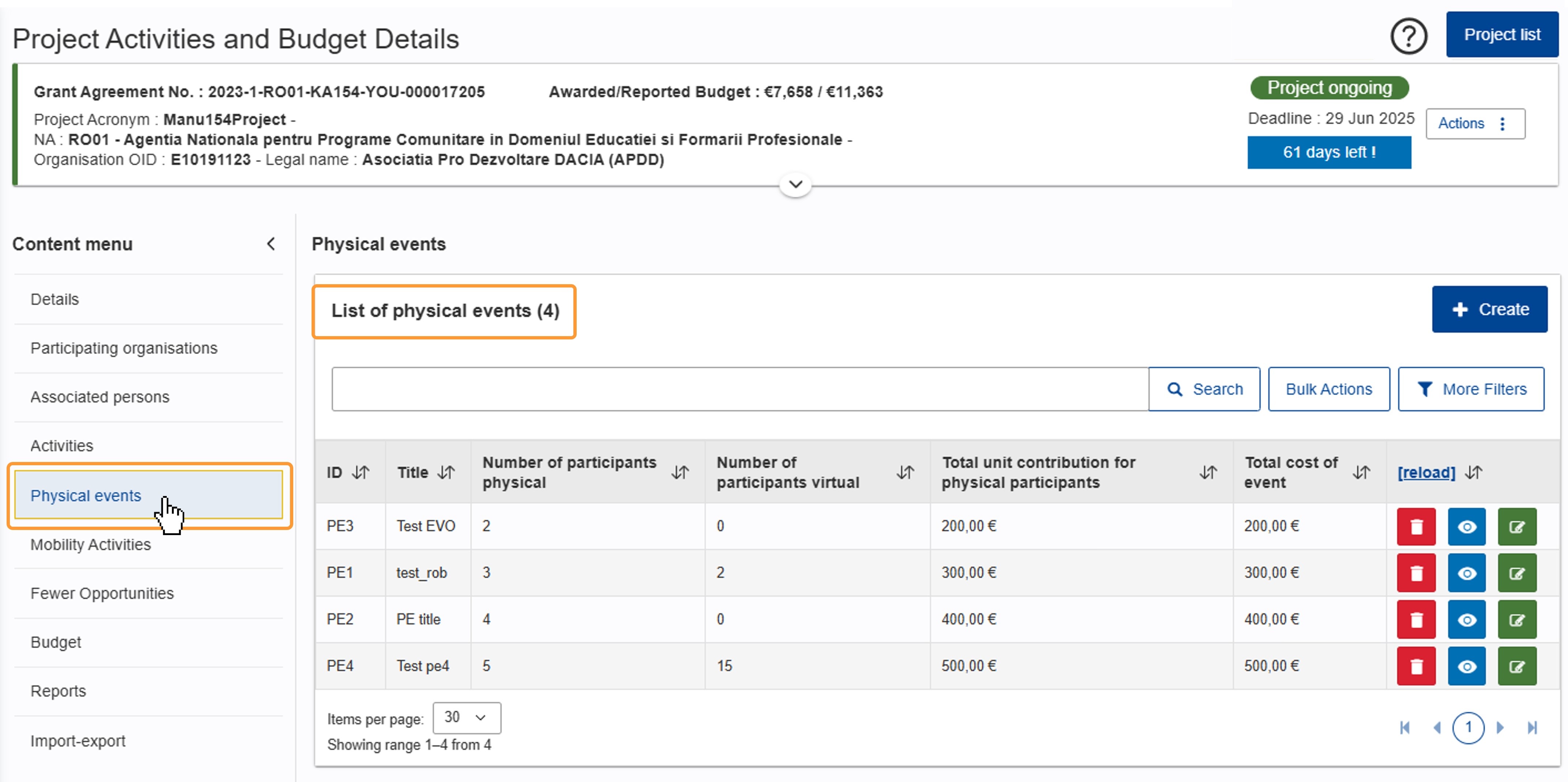Viewport: 1568px width, 782px height.
Task: Collapse the Content menu sidebar
Action: pos(271,244)
